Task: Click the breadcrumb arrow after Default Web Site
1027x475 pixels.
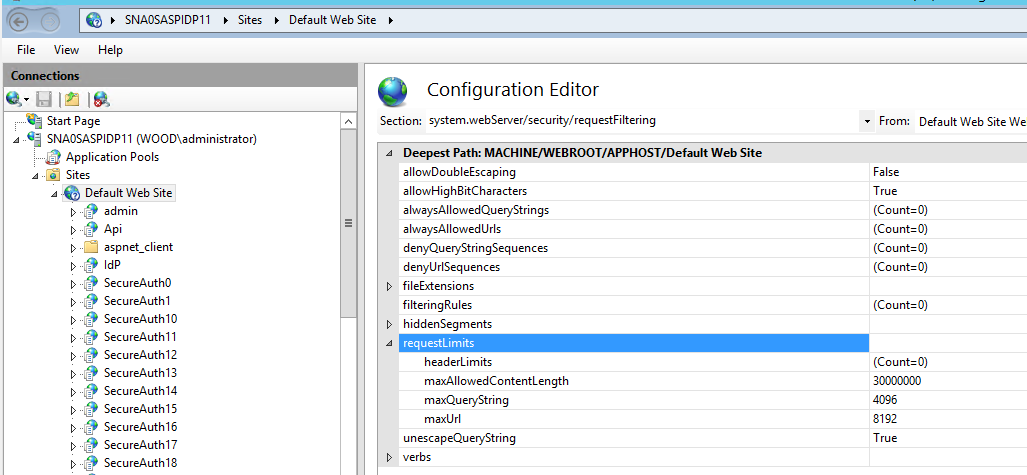Action: point(391,20)
